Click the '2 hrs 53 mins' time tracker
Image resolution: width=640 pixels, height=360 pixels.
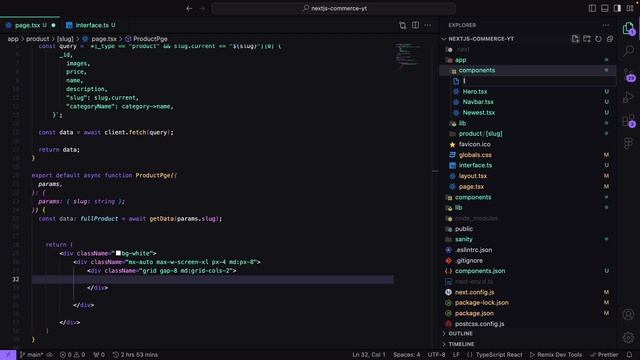135,355
